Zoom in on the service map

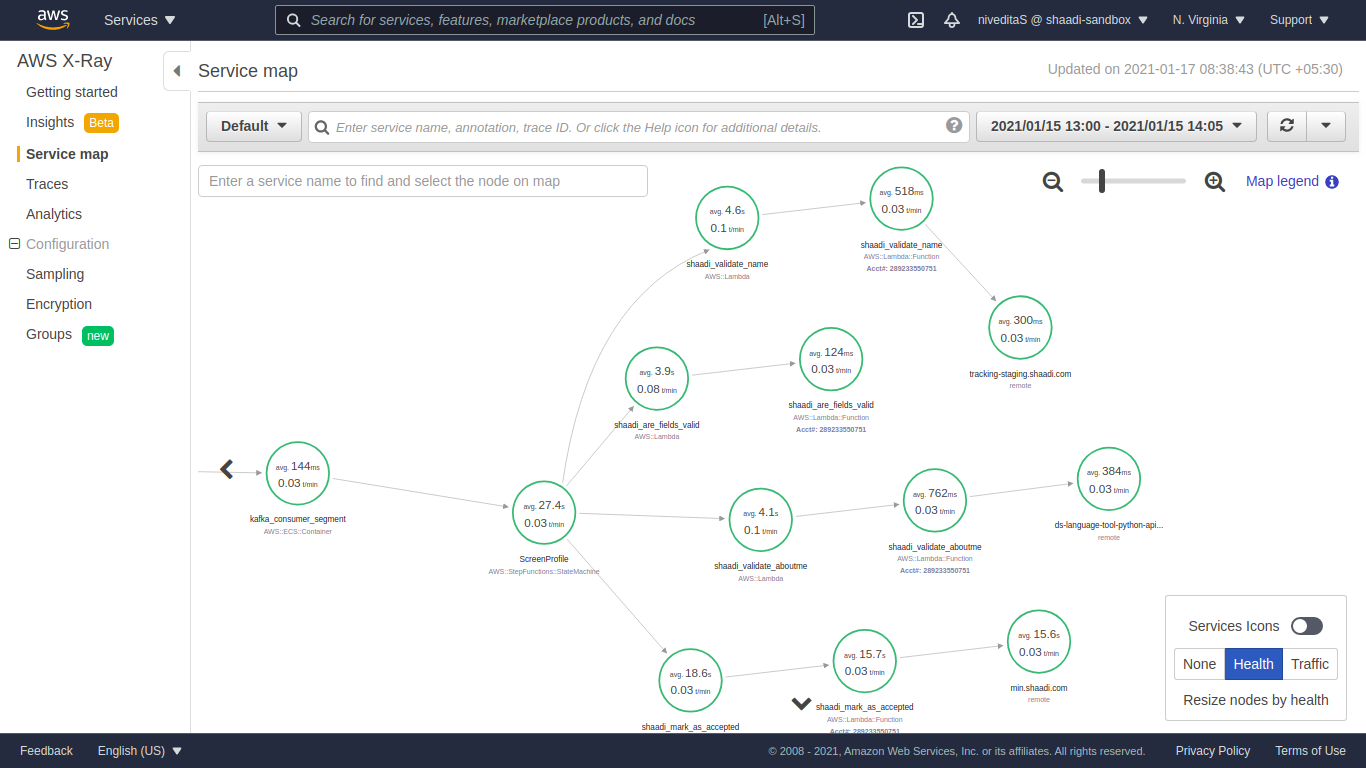(x=1215, y=181)
